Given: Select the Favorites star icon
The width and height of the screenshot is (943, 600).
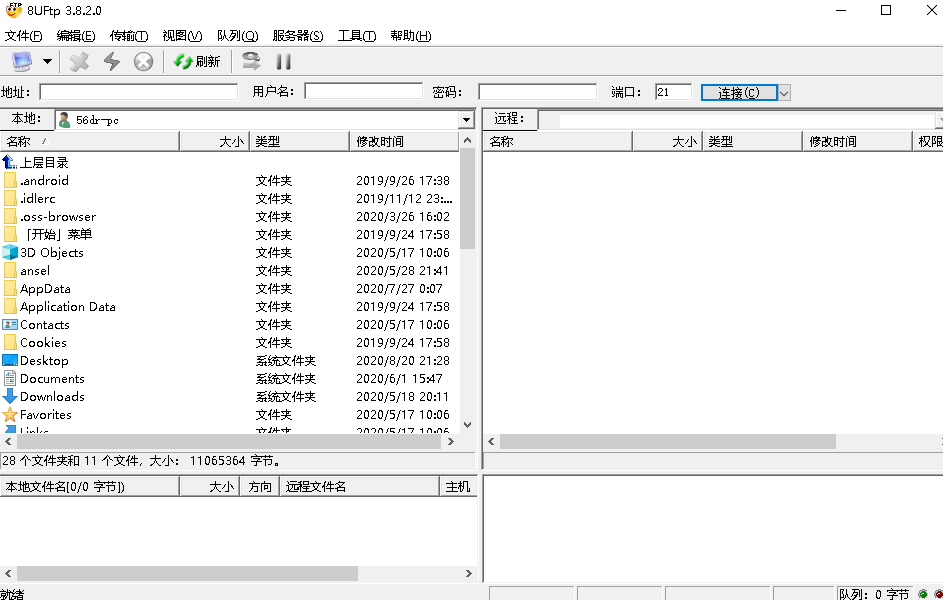Looking at the screenshot, I should (10, 414).
